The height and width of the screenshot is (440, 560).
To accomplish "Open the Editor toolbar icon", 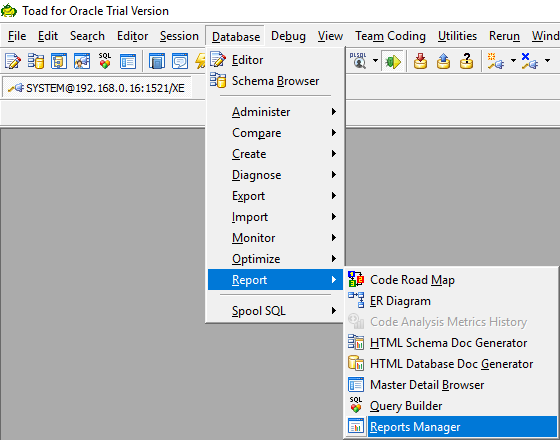I will click(x=13, y=61).
